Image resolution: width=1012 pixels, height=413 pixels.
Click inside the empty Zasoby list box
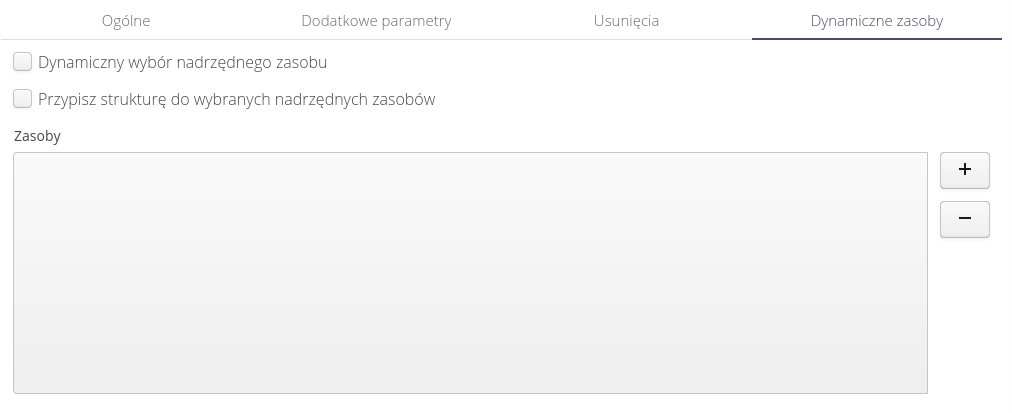(470, 272)
